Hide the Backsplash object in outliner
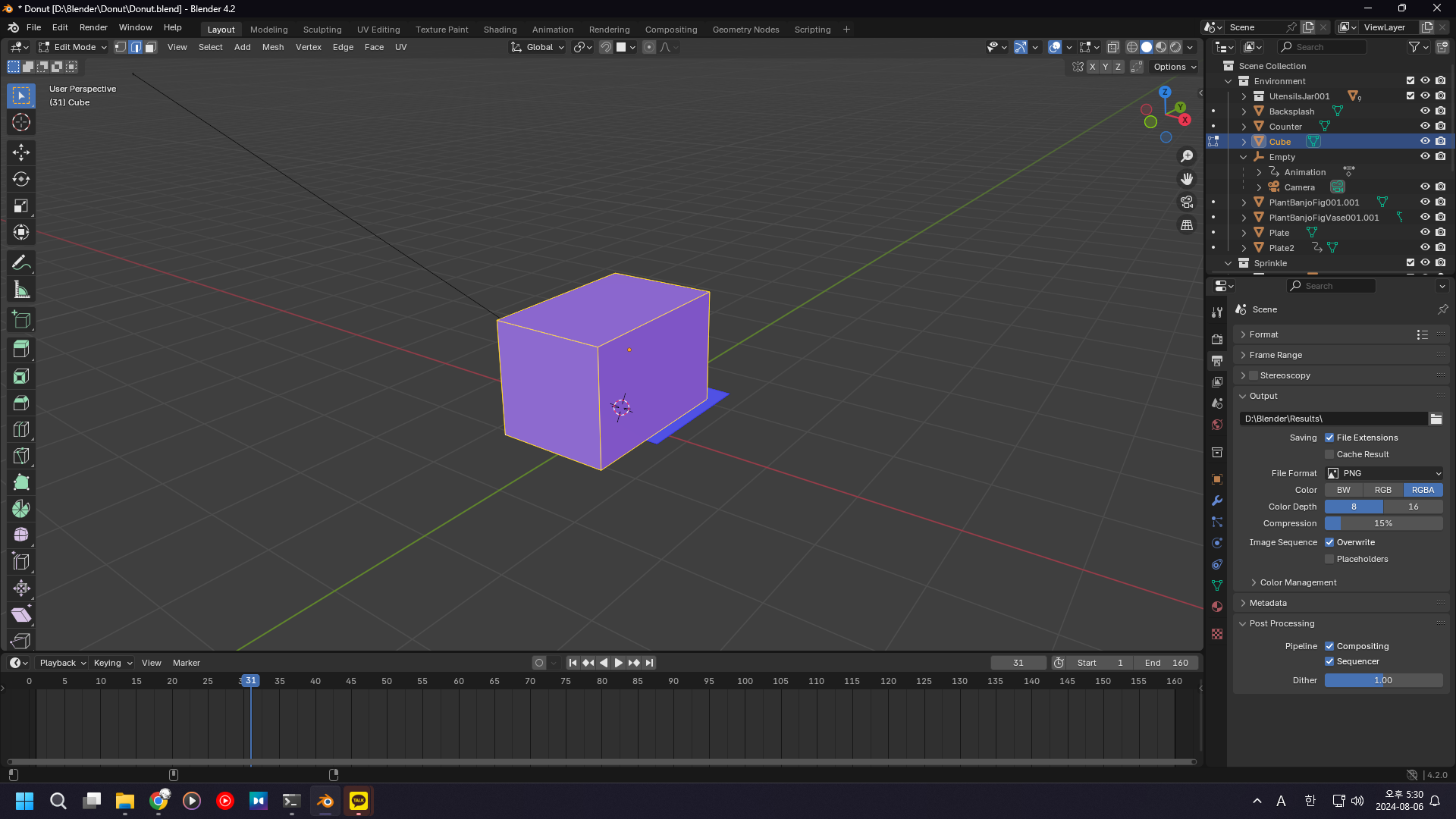Image resolution: width=1456 pixels, height=819 pixels. (x=1425, y=111)
